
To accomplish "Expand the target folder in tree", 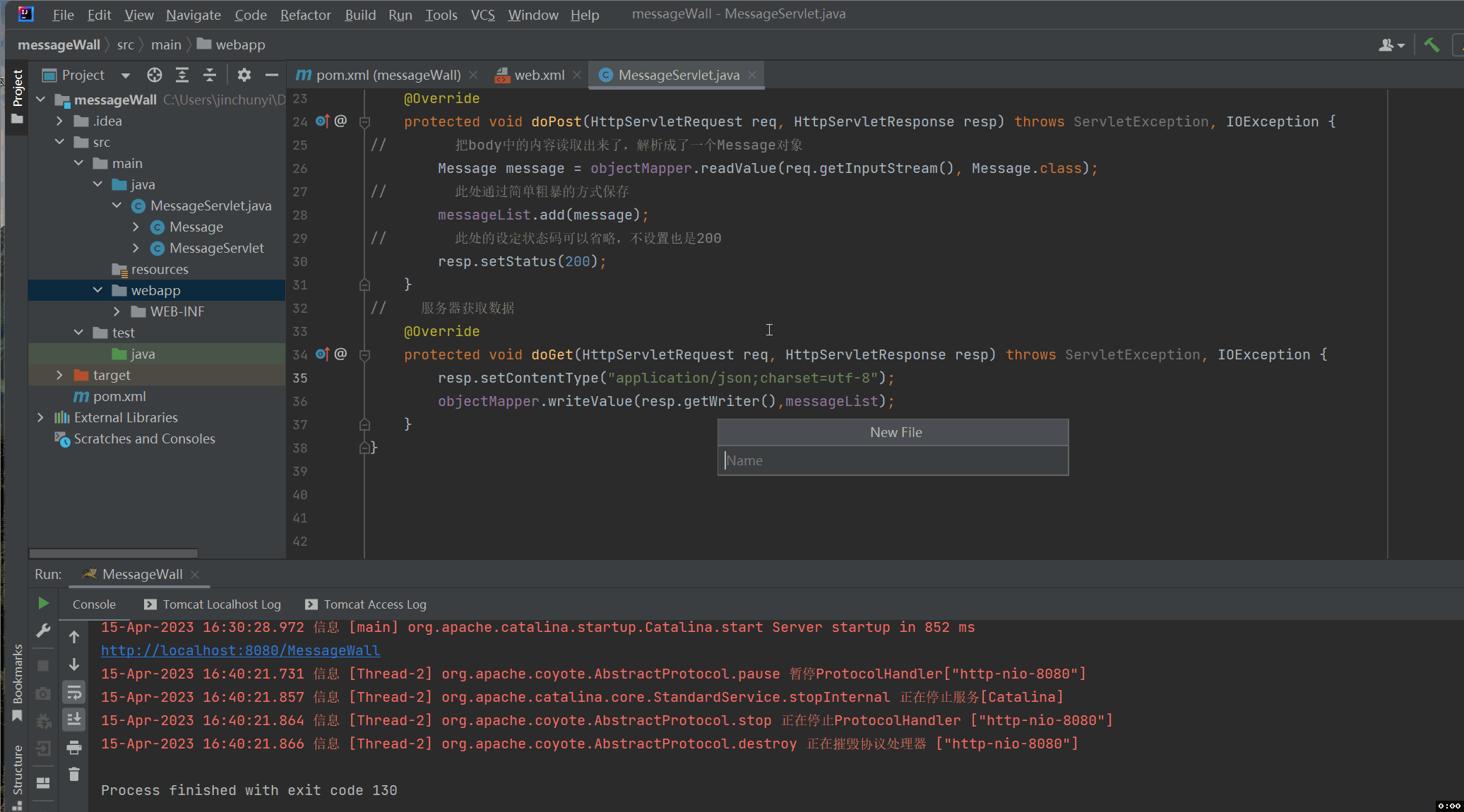I will [59, 375].
